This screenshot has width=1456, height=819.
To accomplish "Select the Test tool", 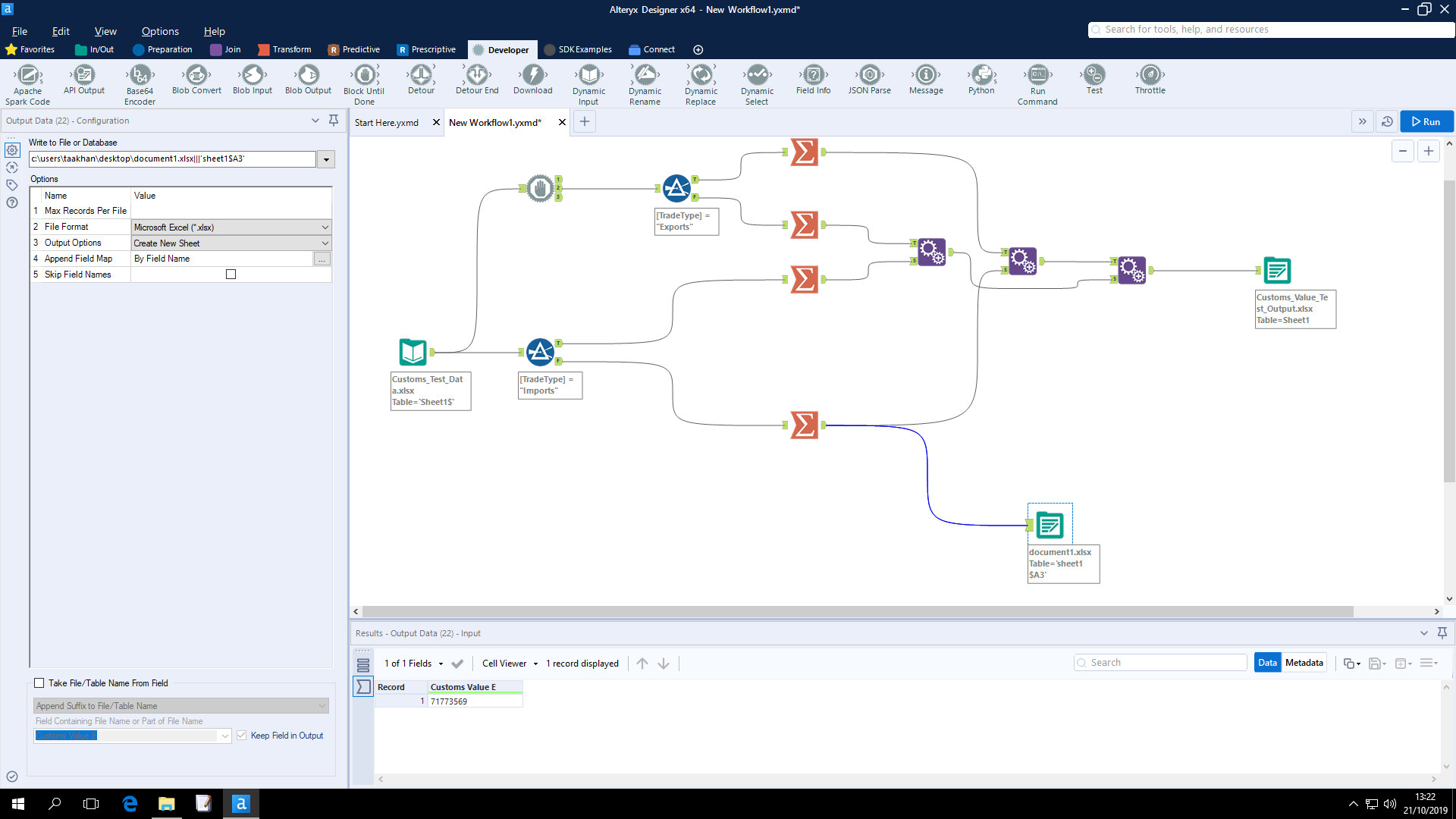I will point(1094,79).
